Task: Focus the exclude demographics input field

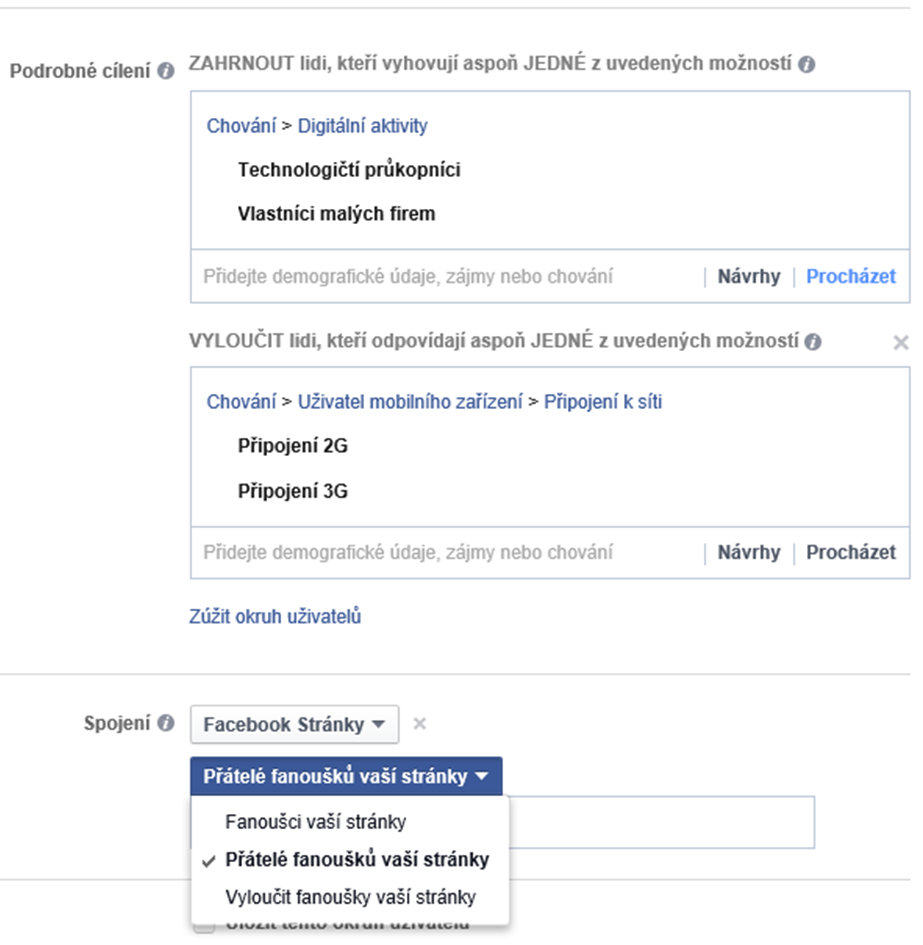Action: [x=446, y=553]
